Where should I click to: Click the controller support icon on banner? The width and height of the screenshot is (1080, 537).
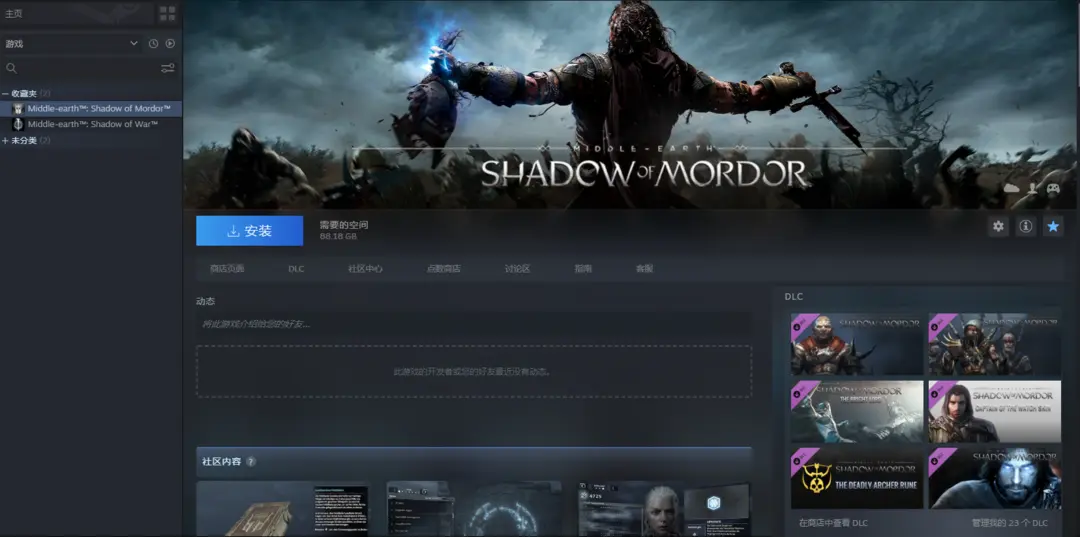(1053, 188)
